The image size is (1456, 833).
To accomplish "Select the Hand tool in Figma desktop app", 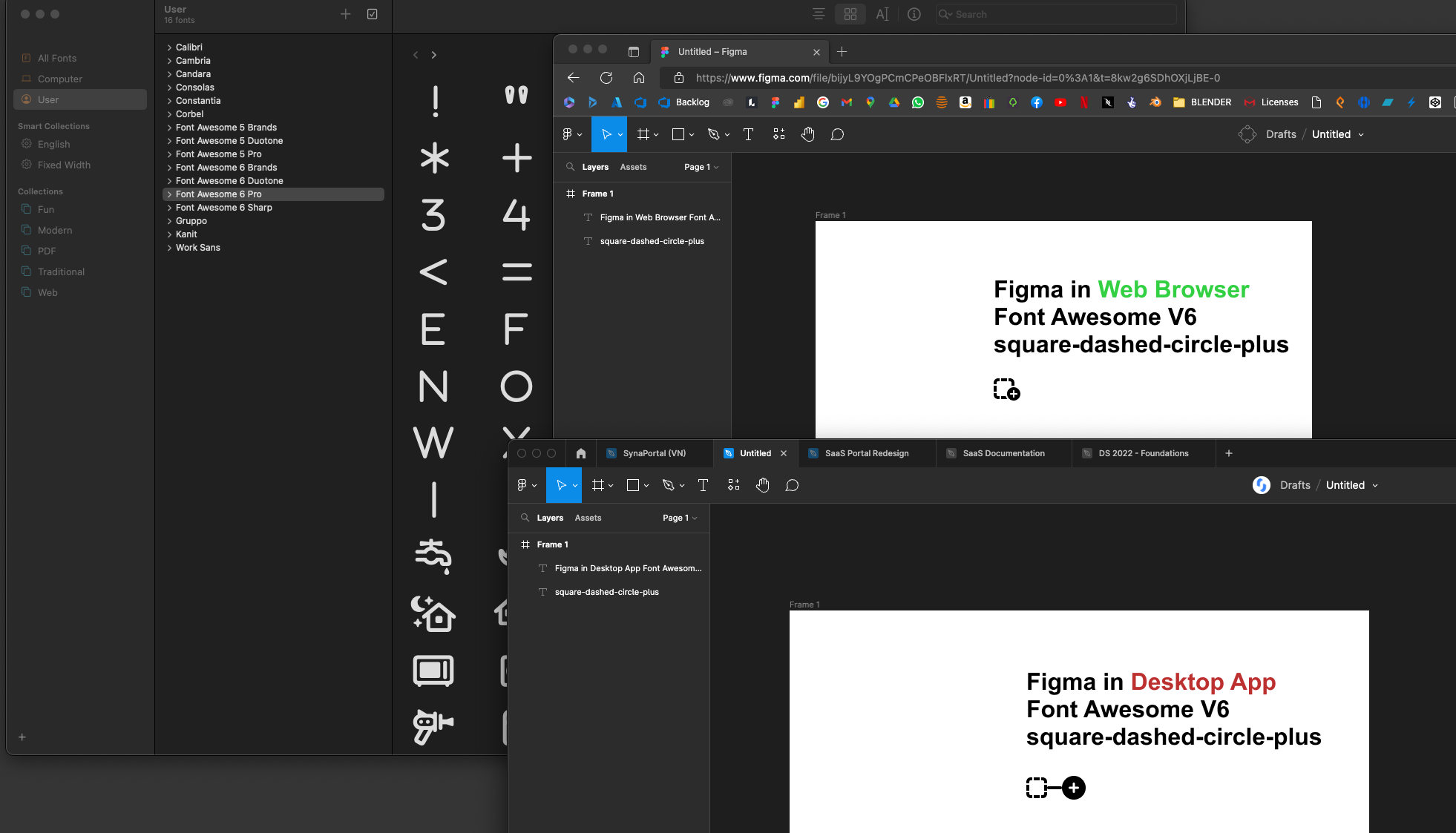I will coord(763,485).
